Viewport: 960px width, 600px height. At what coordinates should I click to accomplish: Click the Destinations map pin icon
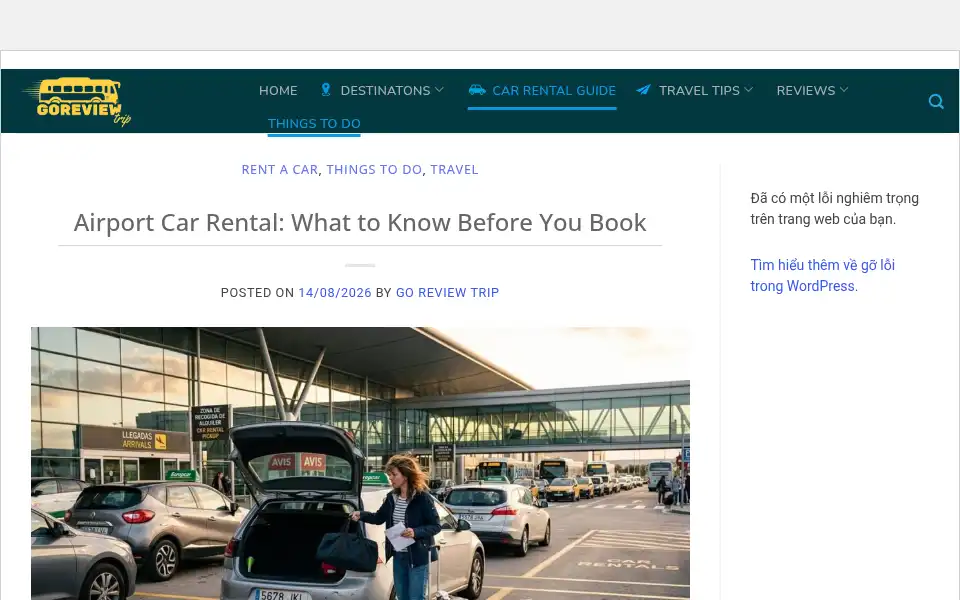[326, 90]
